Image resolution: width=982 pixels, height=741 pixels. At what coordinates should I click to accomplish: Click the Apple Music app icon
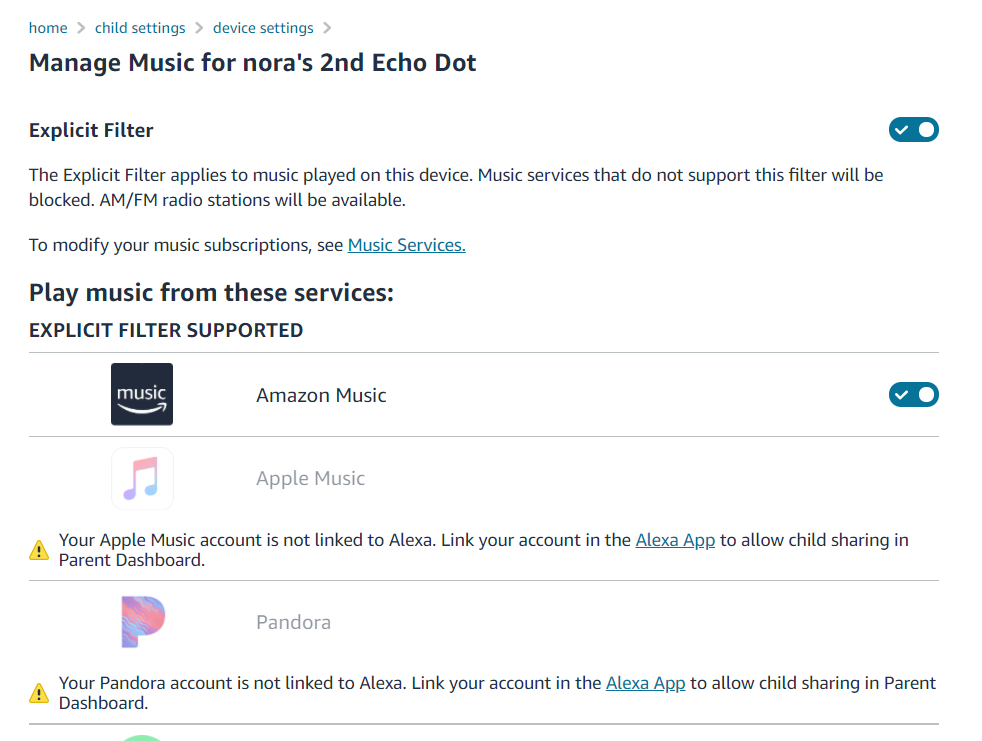pyautogui.click(x=141, y=478)
